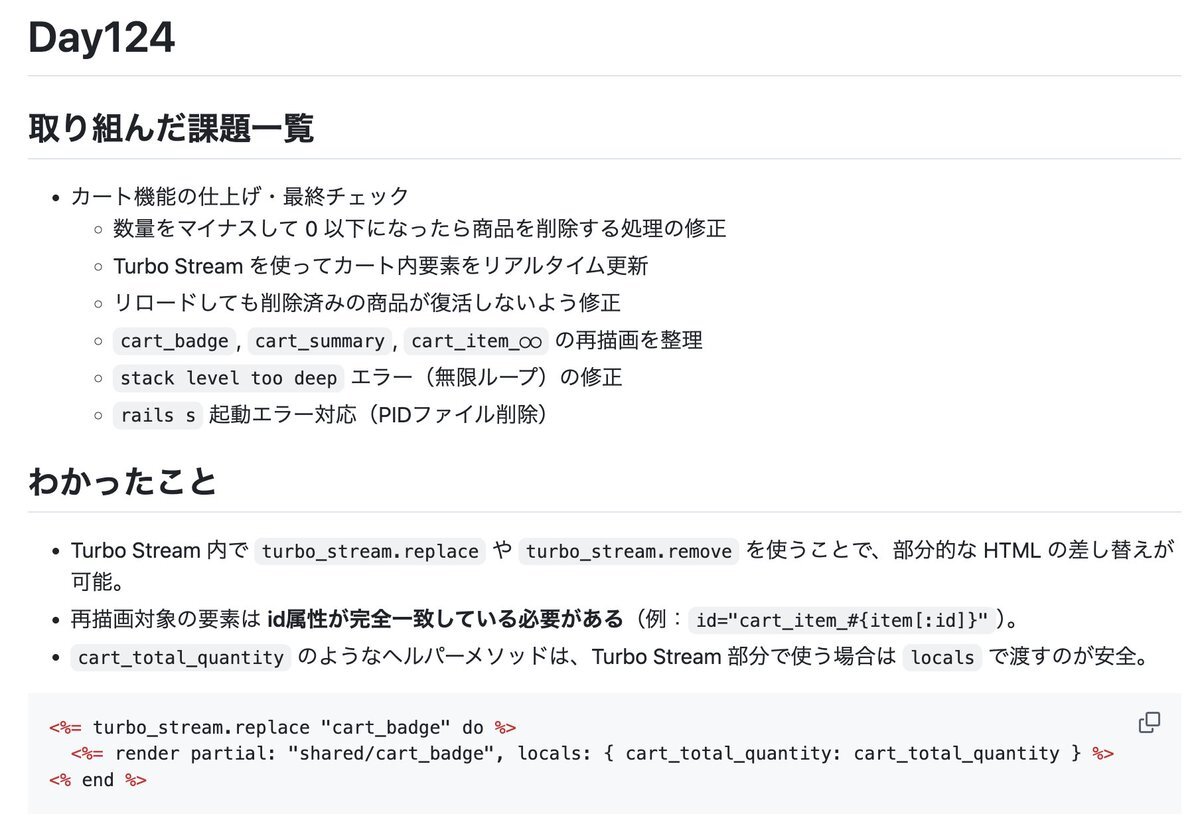Click the render partial line in code block
The height and width of the screenshot is (830, 1200).
(591, 753)
